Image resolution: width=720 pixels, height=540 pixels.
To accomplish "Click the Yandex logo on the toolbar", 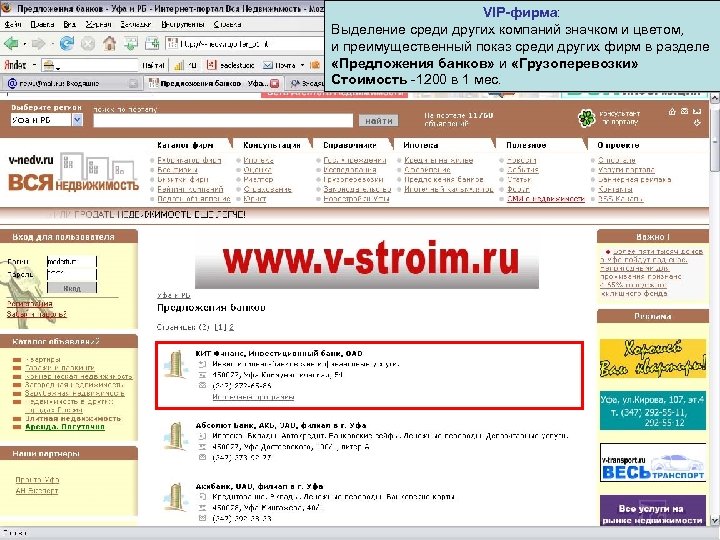I will 15,65.
